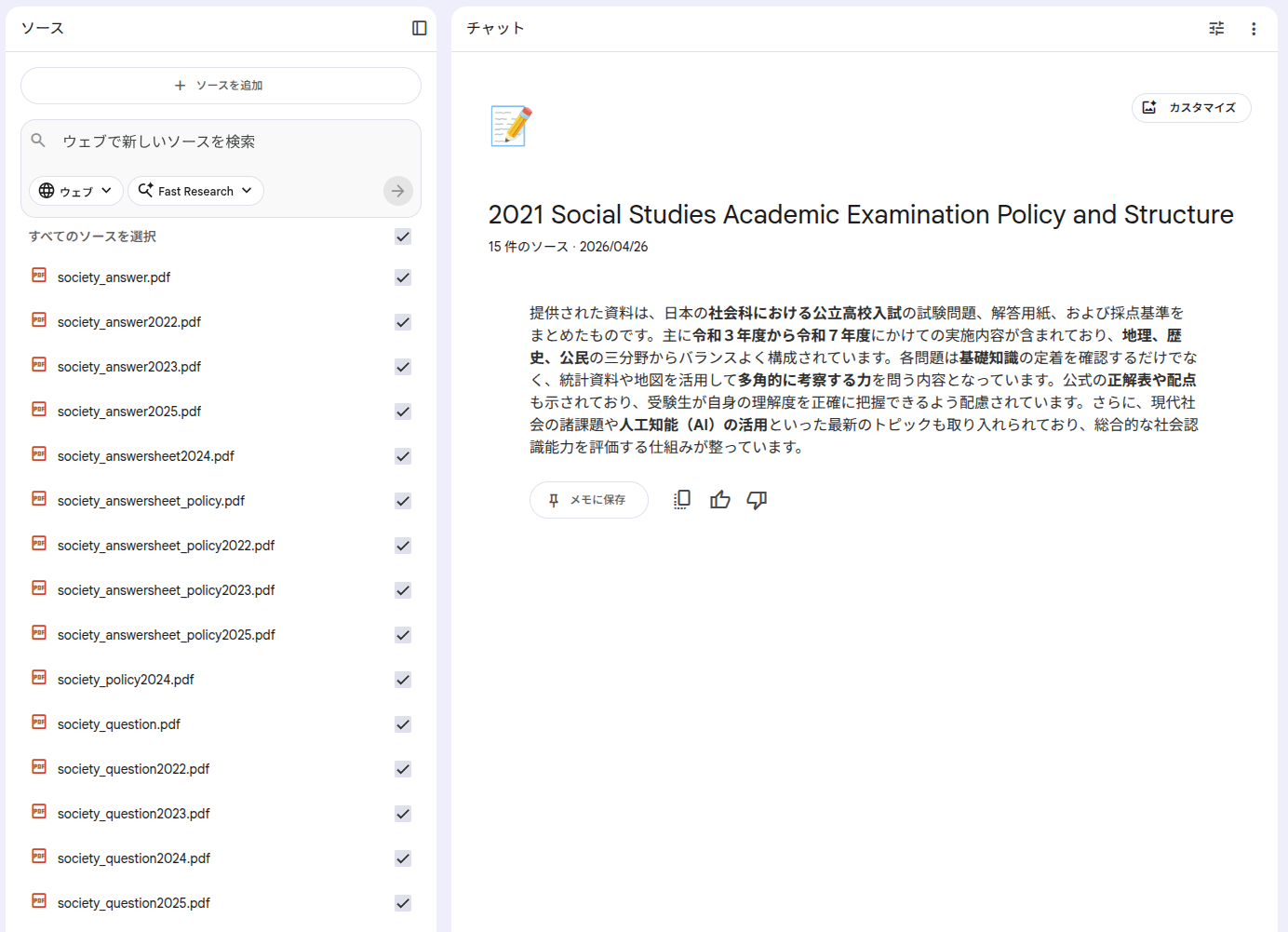Viewport: 1288px width, 932px height.
Task: Uncheck society_policy2024.pdf source checkbox
Action: [403, 680]
